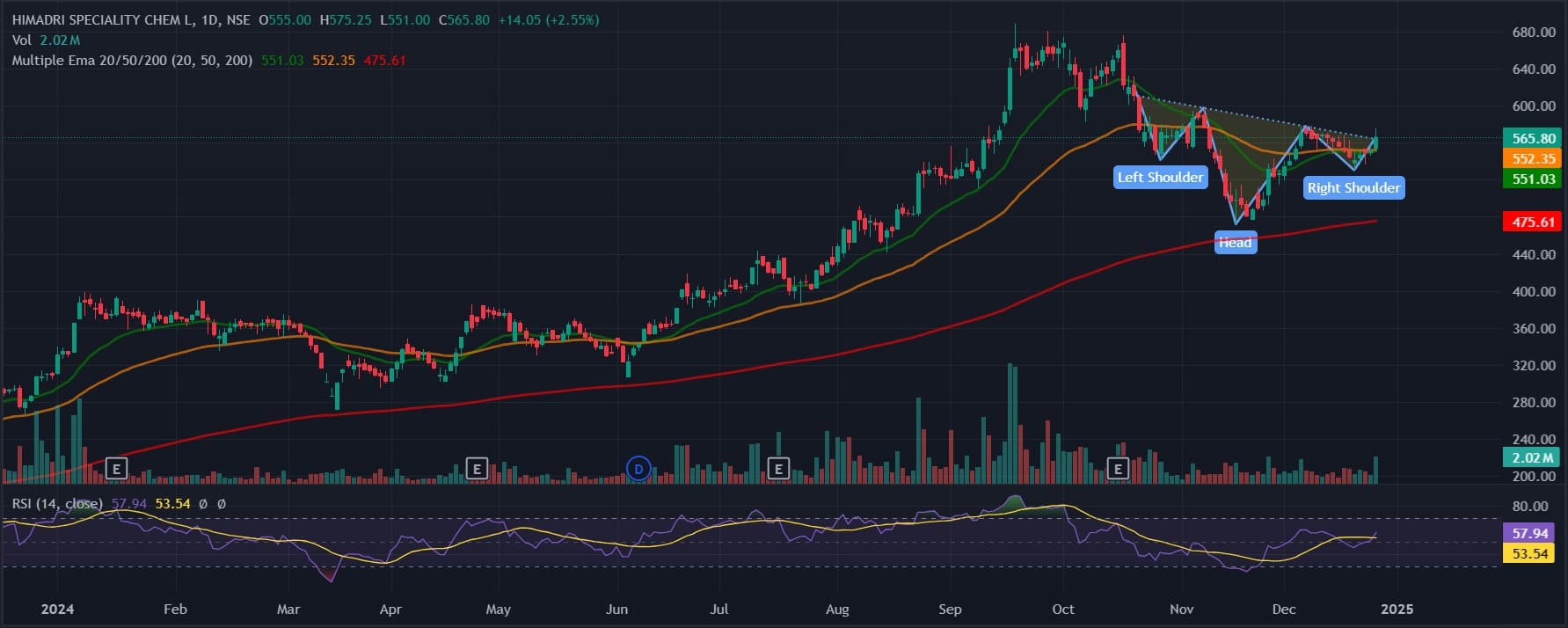Click the purple 57.94 RSI value label
This screenshot has width=1568, height=628.
click(1529, 534)
